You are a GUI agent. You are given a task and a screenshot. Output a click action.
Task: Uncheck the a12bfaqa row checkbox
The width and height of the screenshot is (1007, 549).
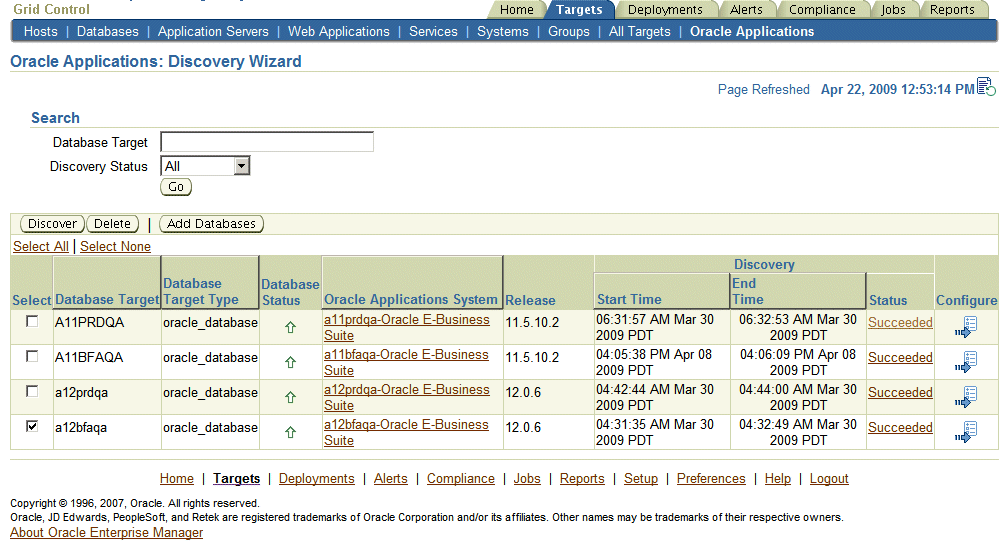(x=31, y=426)
